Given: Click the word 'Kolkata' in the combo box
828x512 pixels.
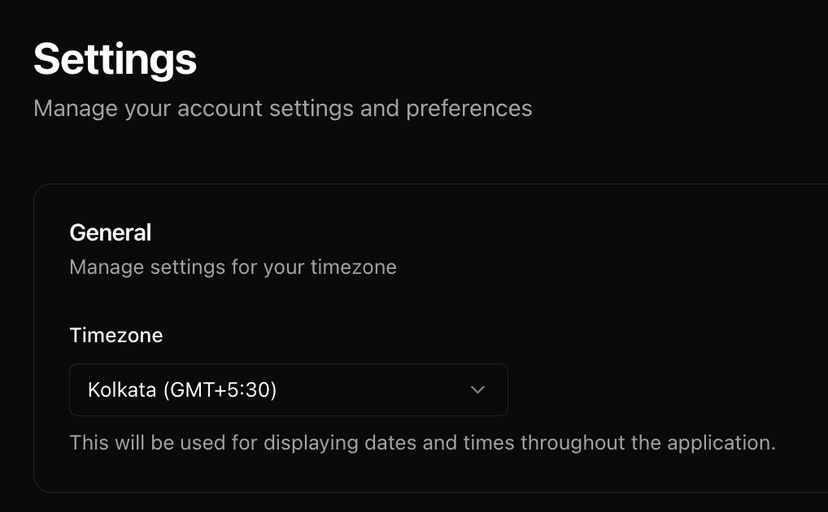Looking at the screenshot, I should [x=122, y=390].
